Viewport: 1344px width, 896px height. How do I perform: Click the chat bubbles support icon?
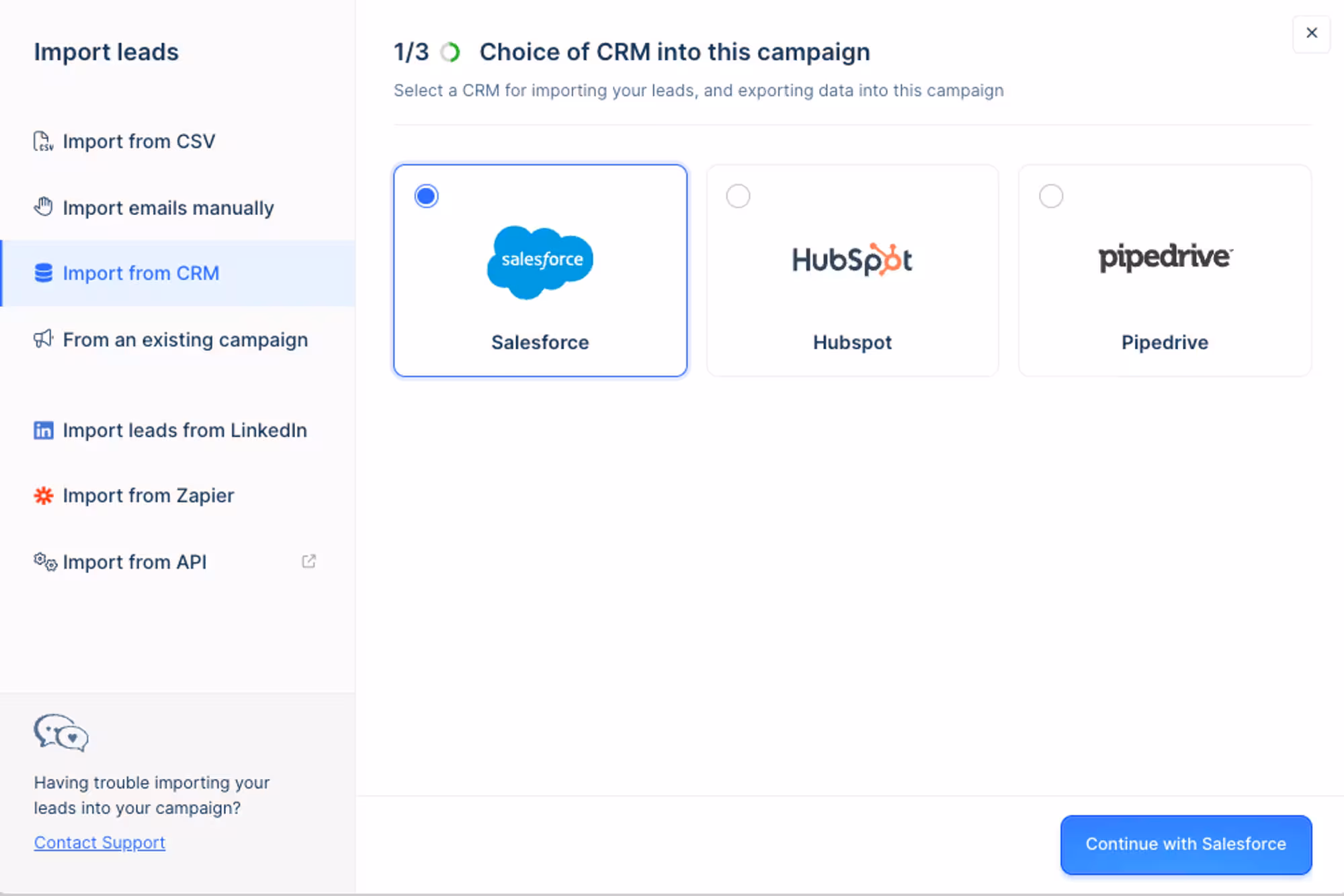pyautogui.click(x=61, y=733)
